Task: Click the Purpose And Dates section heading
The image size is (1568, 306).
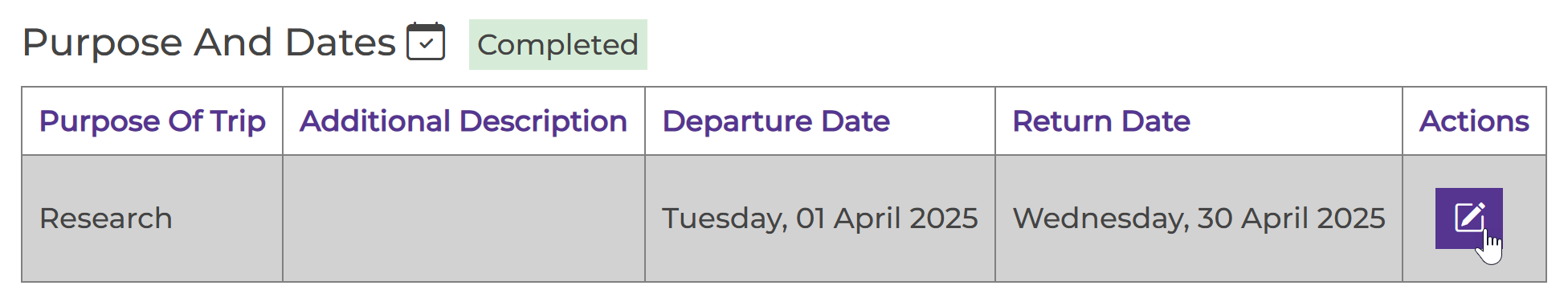Action: click(x=209, y=42)
